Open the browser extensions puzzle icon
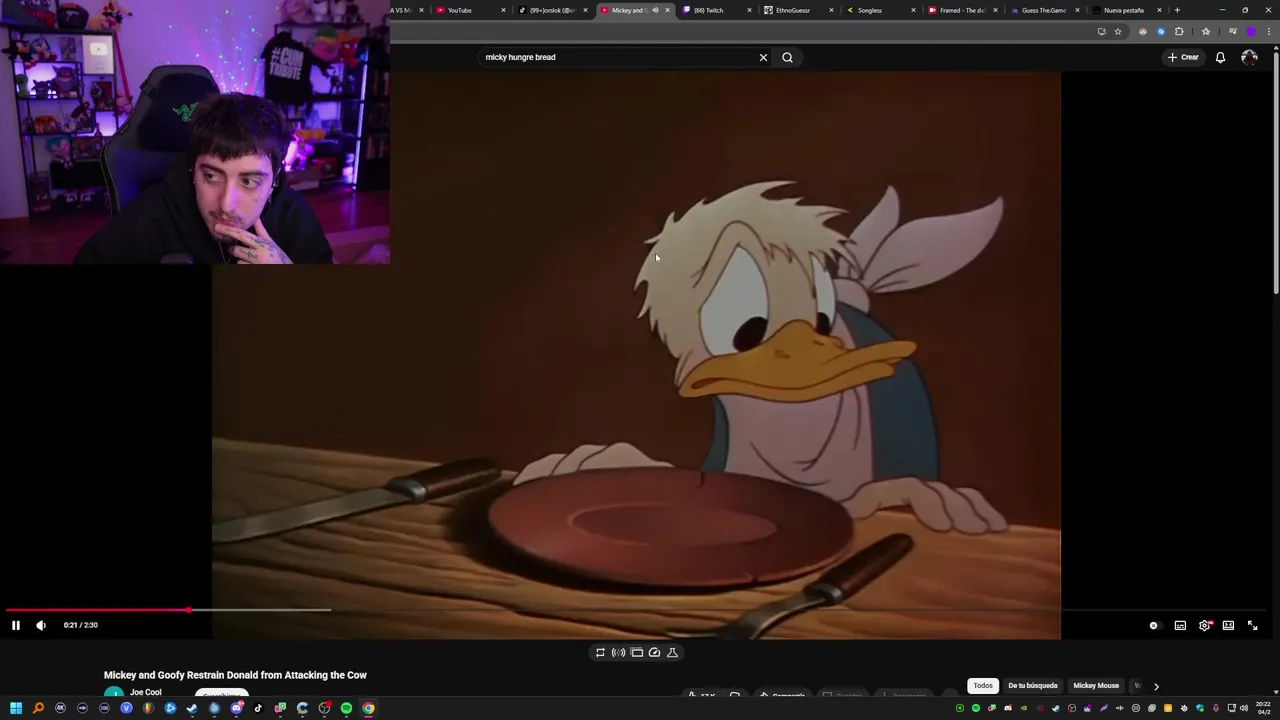Image resolution: width=1280 pixels, height=720 pixels. coord(1179,32)
